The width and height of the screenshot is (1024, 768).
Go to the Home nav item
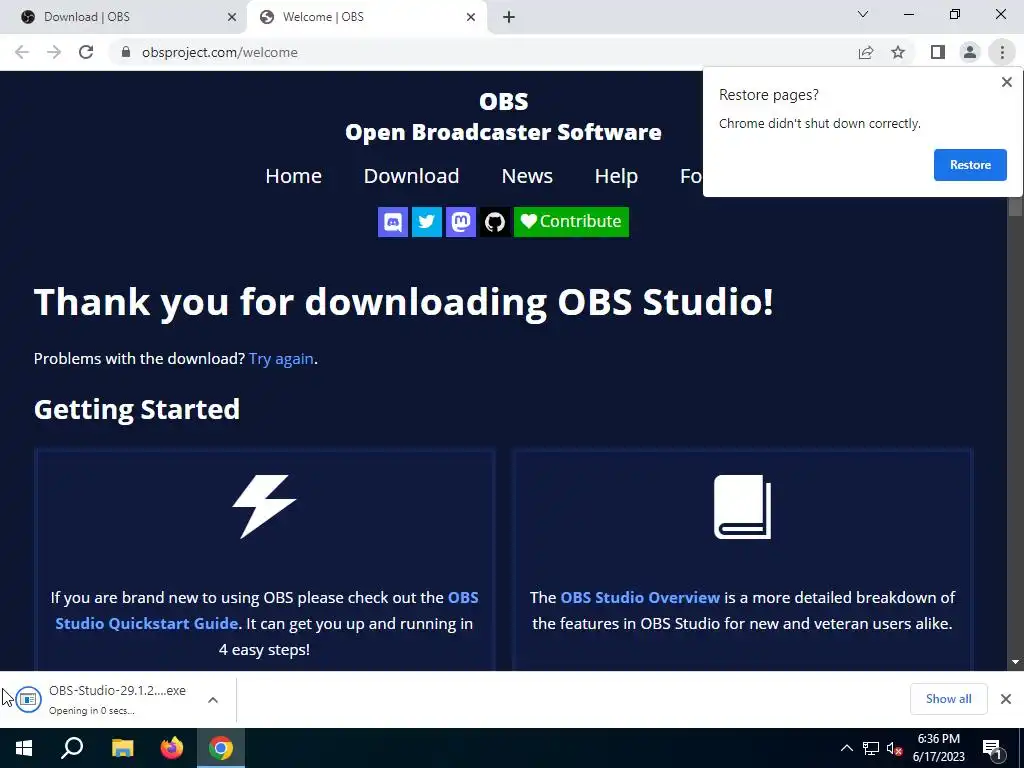(293, 176)
